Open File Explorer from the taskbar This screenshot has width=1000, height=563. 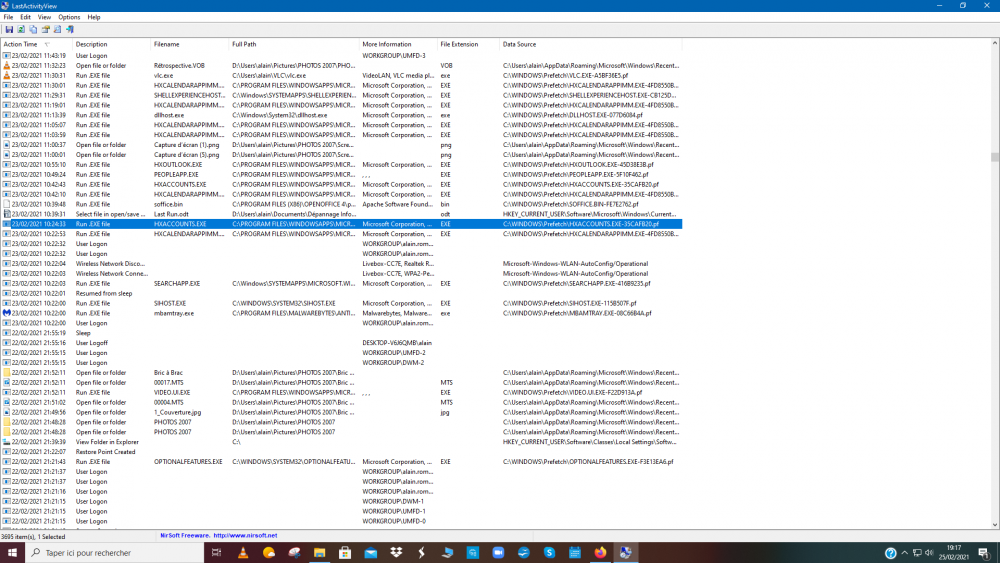click(320, 553)
